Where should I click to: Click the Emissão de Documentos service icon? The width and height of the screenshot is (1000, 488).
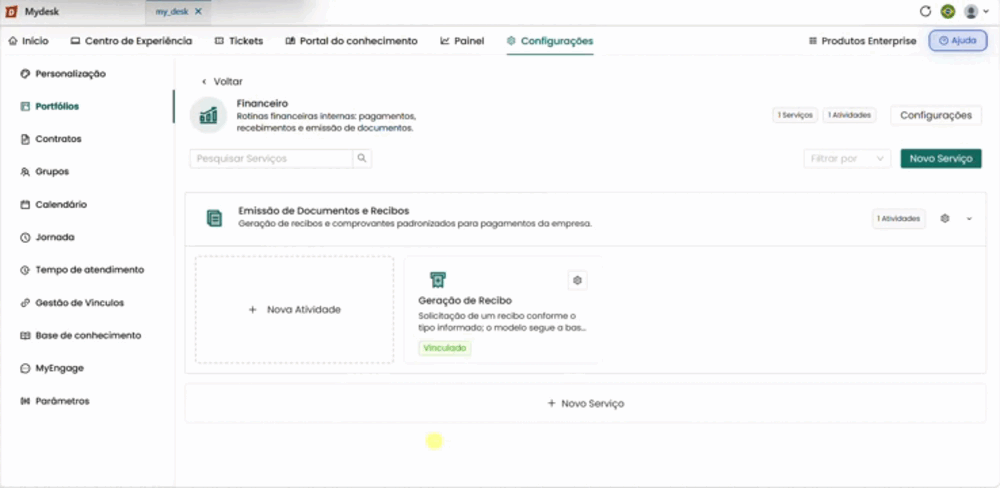click(x=214, y=218)
